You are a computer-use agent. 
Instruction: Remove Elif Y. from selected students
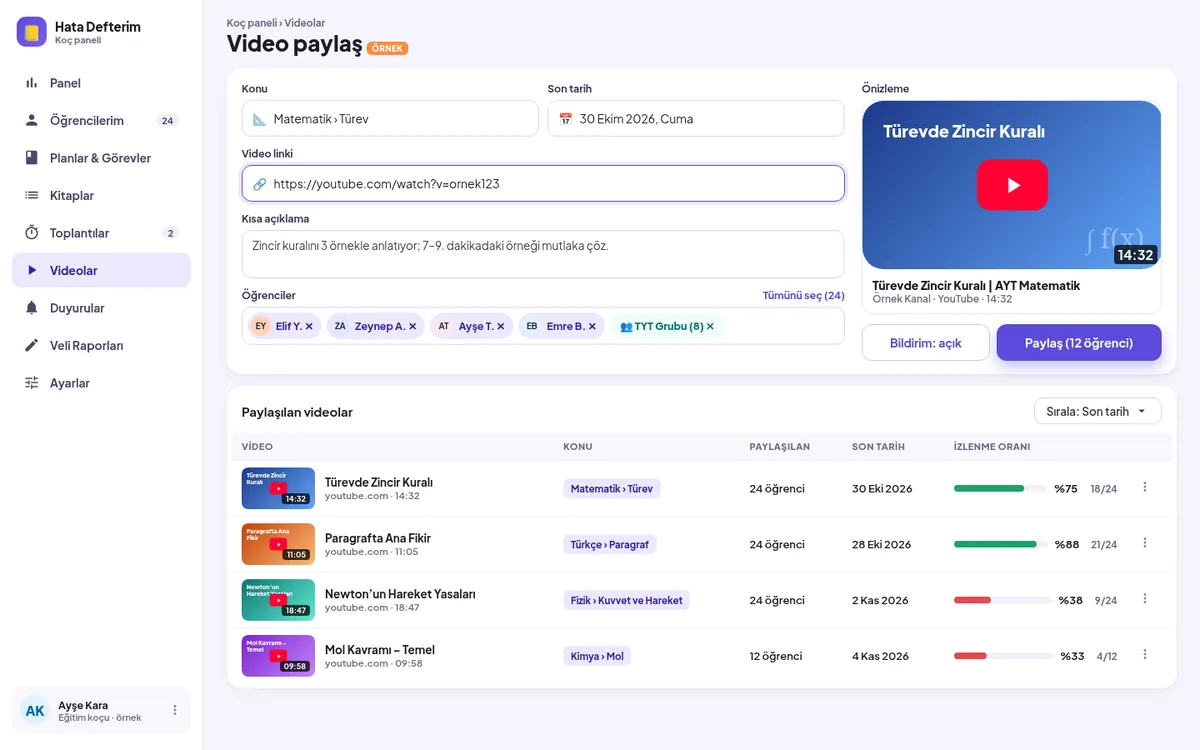pyautogui.click(x=309, y=327)
